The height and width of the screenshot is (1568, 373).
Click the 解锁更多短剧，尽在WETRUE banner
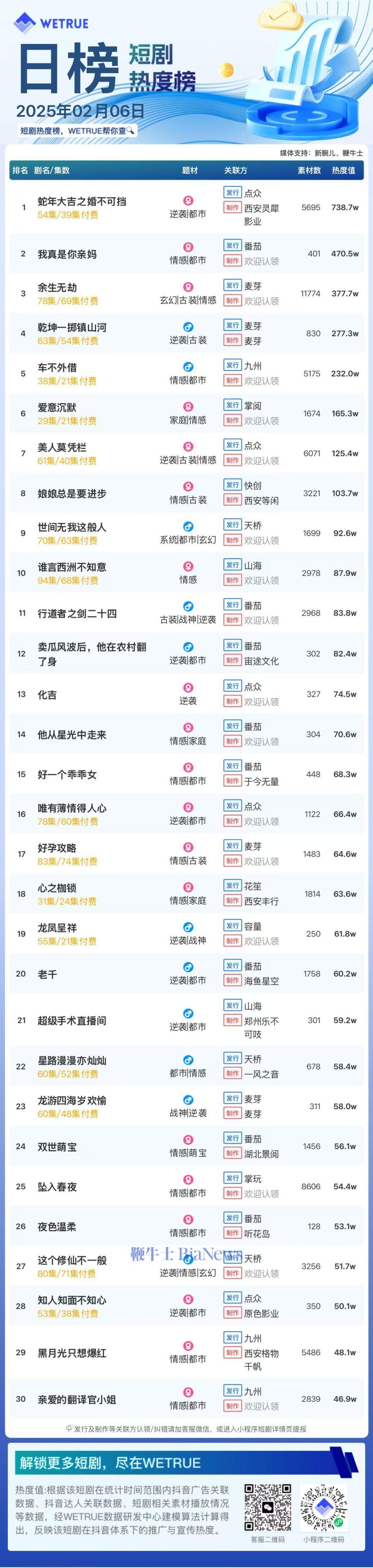110,1463
